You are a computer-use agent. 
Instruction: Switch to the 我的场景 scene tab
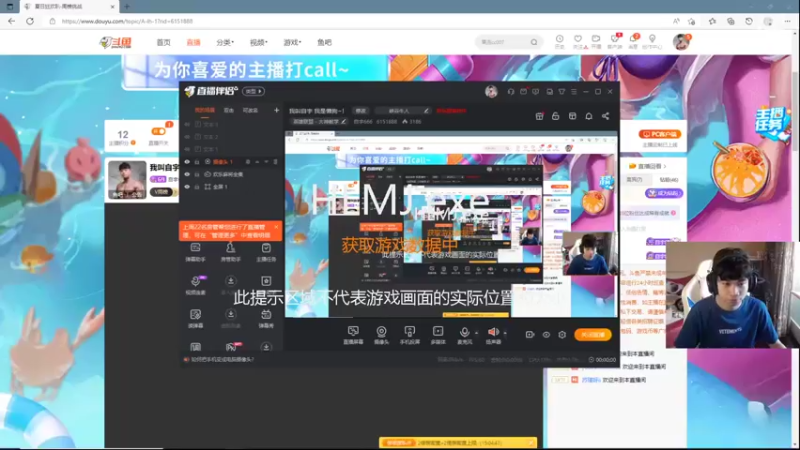tap(205, 110)
